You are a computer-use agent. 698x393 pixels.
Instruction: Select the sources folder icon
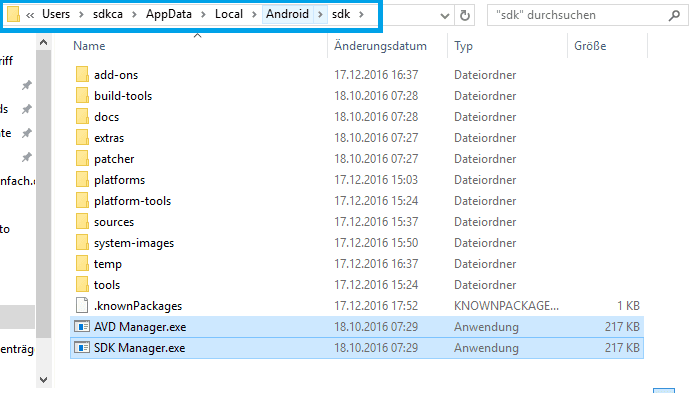pyautogui.click(x=82, y=221)
